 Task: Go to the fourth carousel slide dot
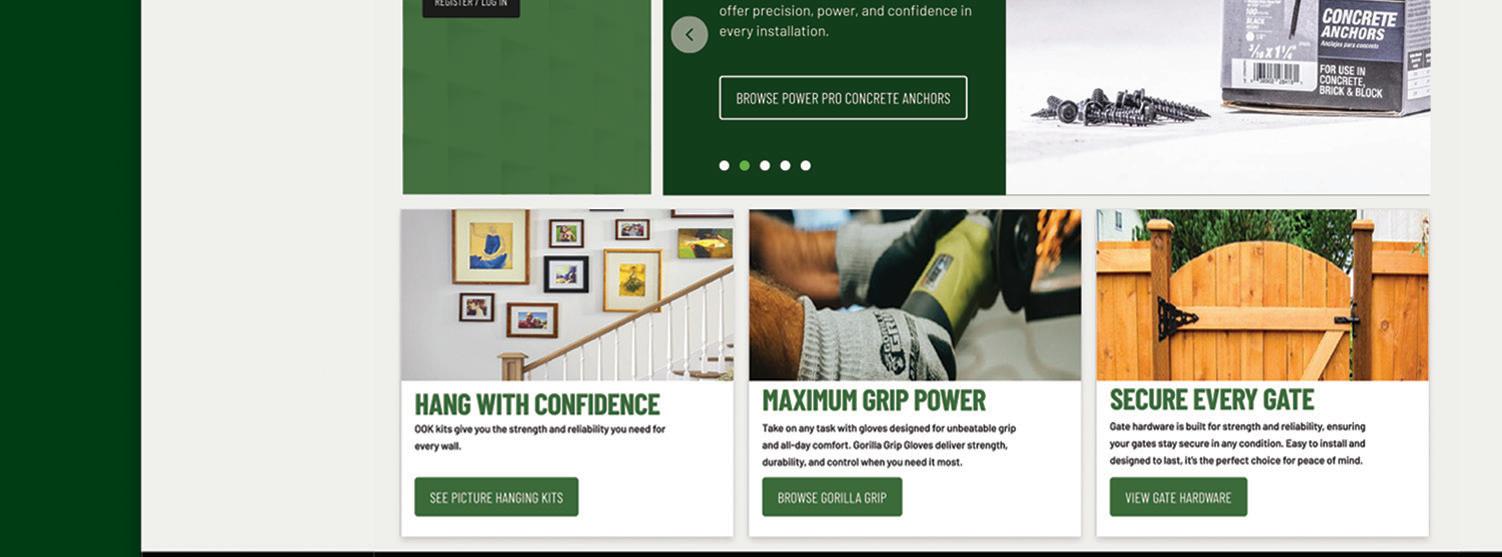click(x=785, y=166)
